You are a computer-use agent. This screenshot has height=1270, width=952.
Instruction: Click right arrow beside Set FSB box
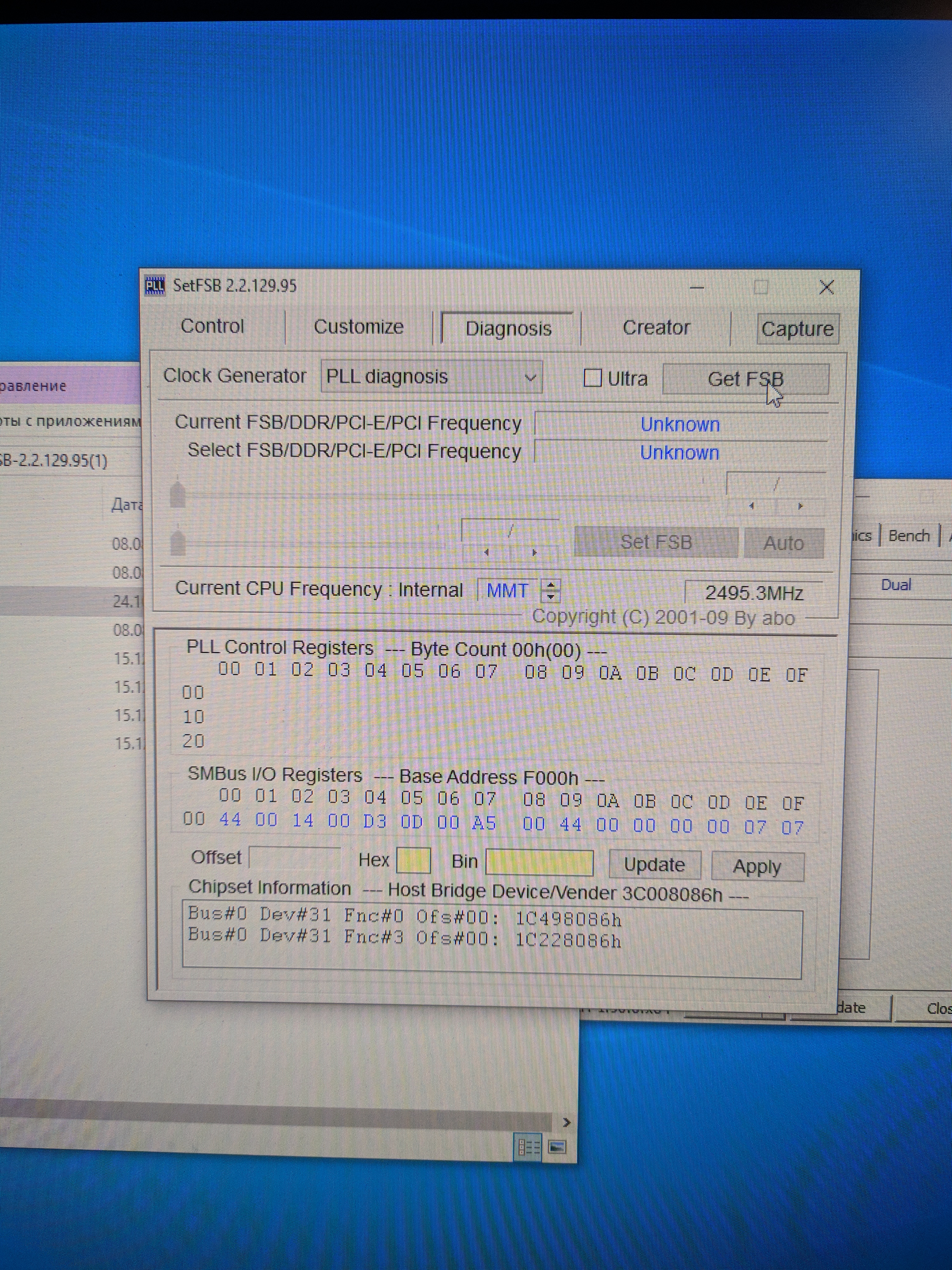coord(534,552)
